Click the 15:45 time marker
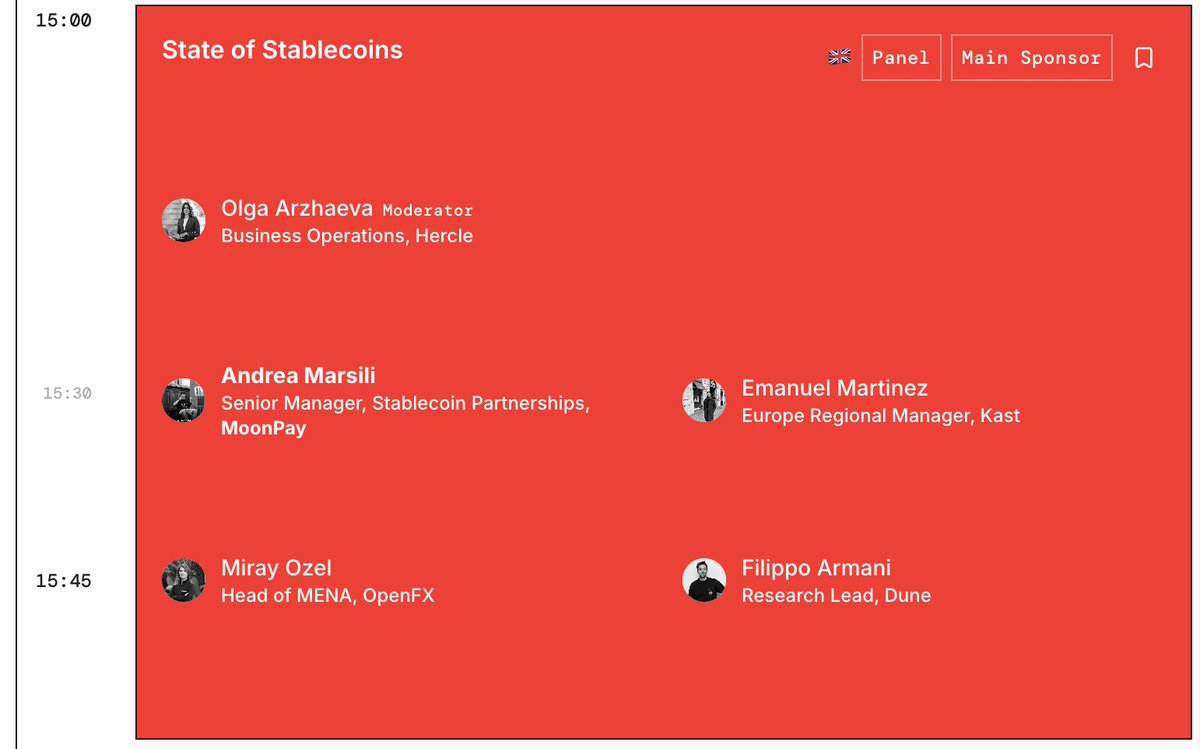Image resolution: width=1200 pixels, height=749 pixels. pyautogui.click(x=64, y=581)
